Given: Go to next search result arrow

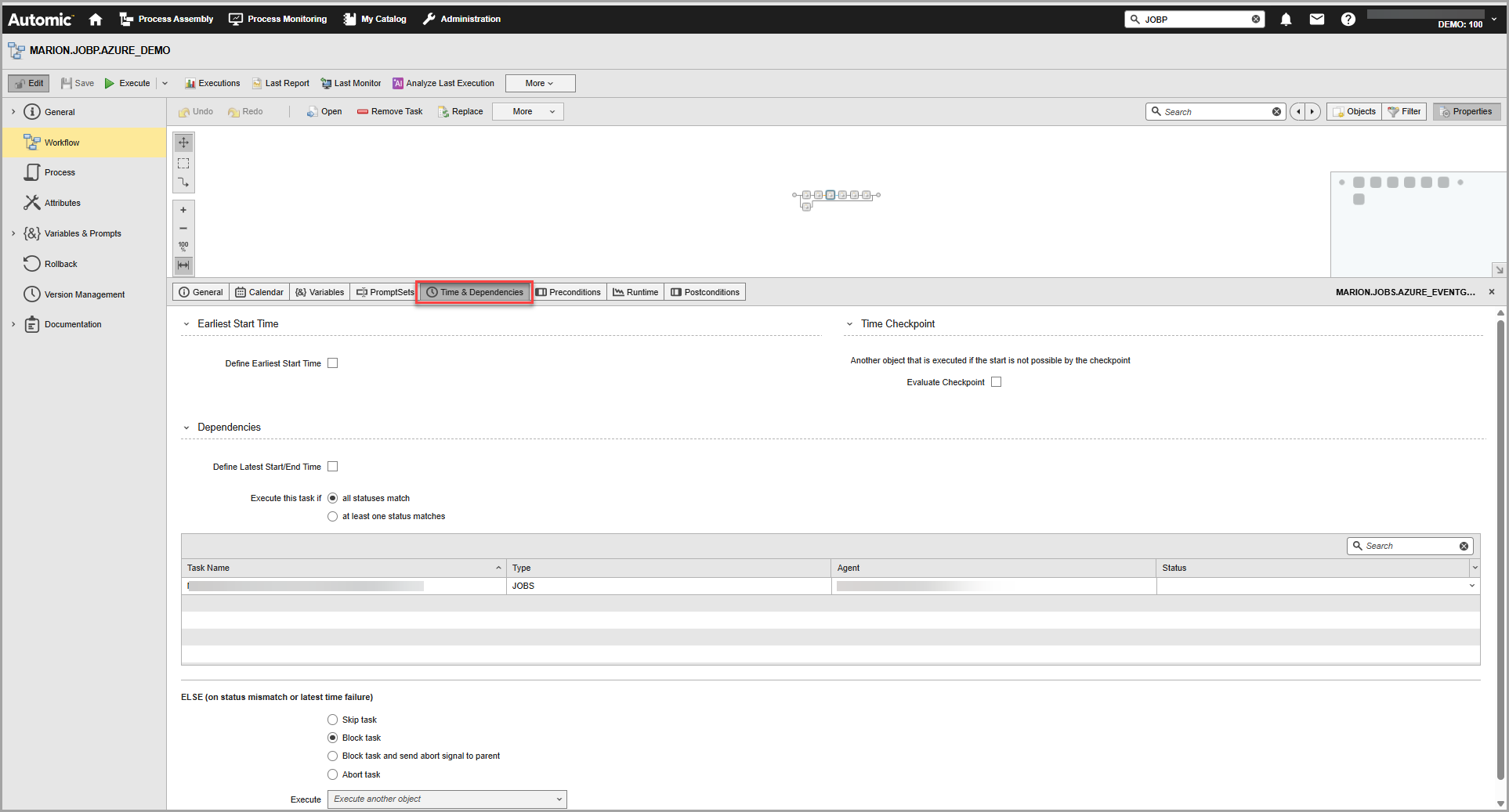Looking at the screenshot, I should click(1312, 112).
